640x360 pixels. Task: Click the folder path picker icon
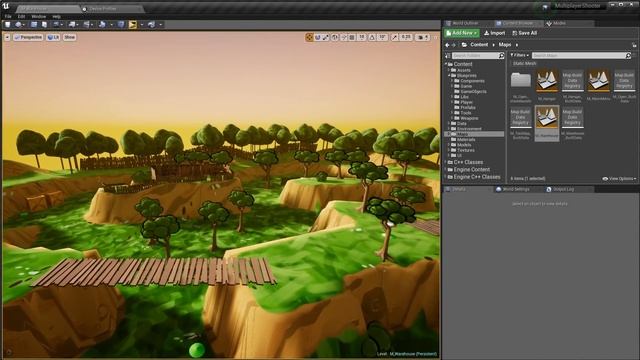click(x=464, y=45)
